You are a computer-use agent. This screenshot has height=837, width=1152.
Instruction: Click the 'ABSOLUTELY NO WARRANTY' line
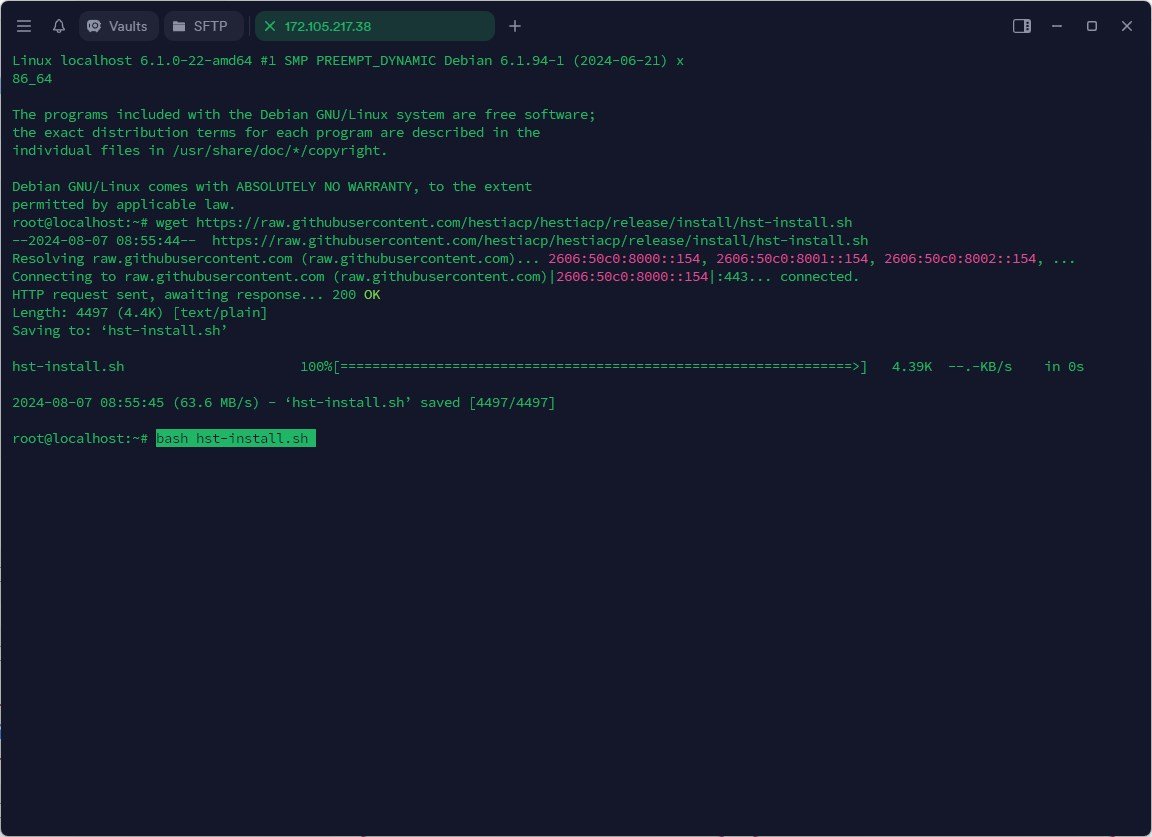272,187
